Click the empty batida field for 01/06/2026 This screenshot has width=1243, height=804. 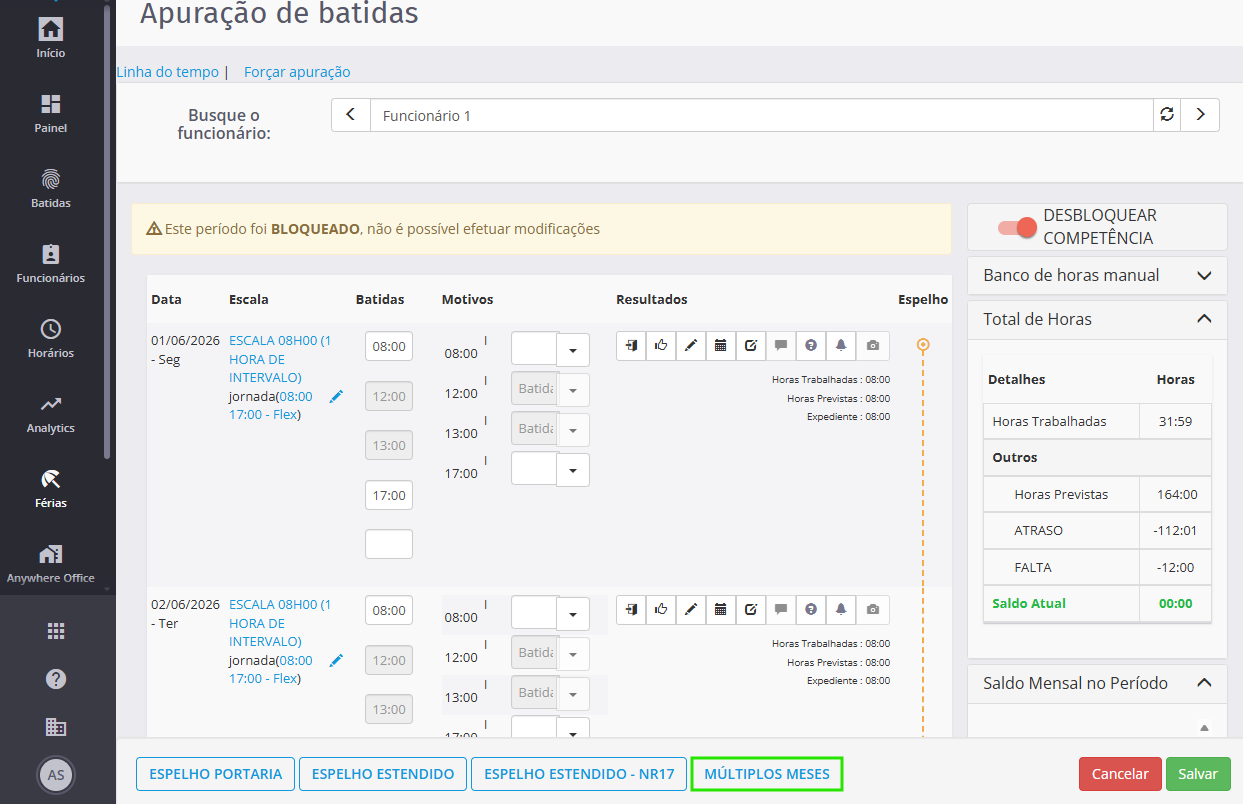[389, 544]
